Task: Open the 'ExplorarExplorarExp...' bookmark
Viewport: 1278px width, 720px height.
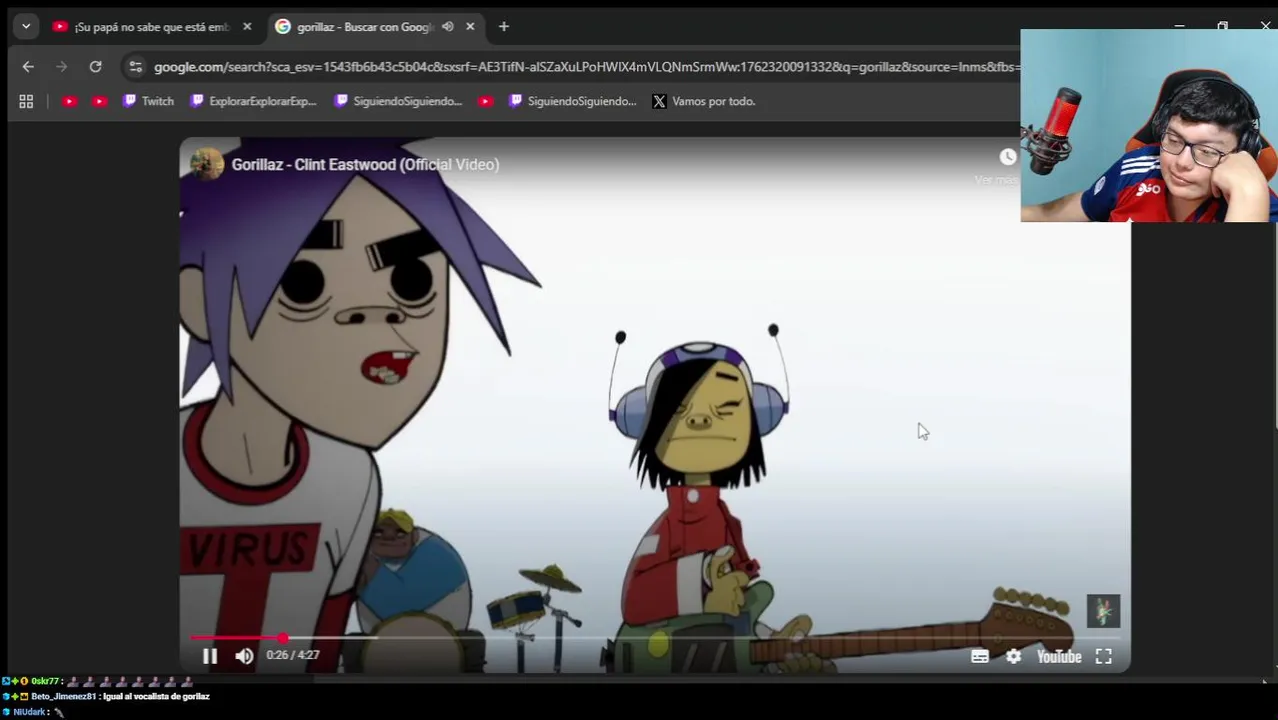Action: click(x=253, y=101)
